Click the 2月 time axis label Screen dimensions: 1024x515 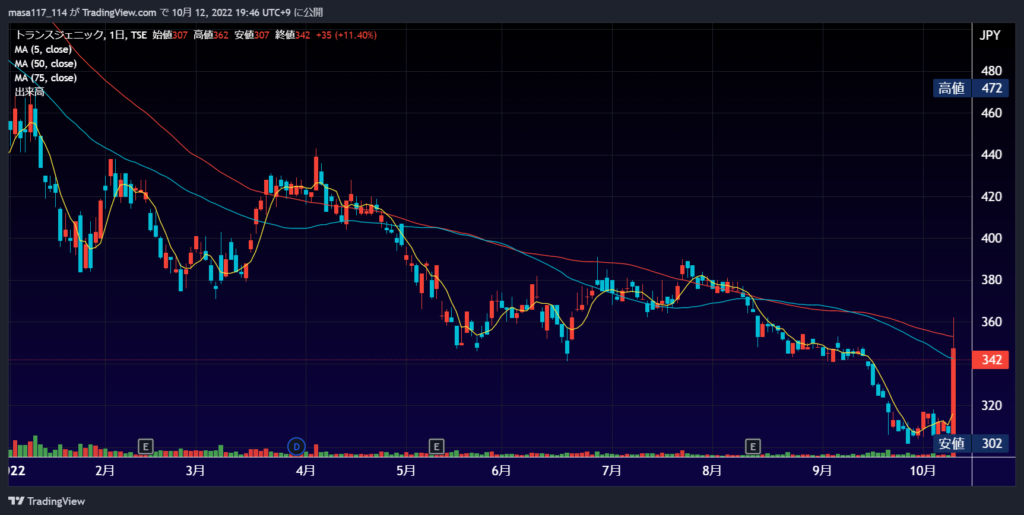tap(105, 471)
